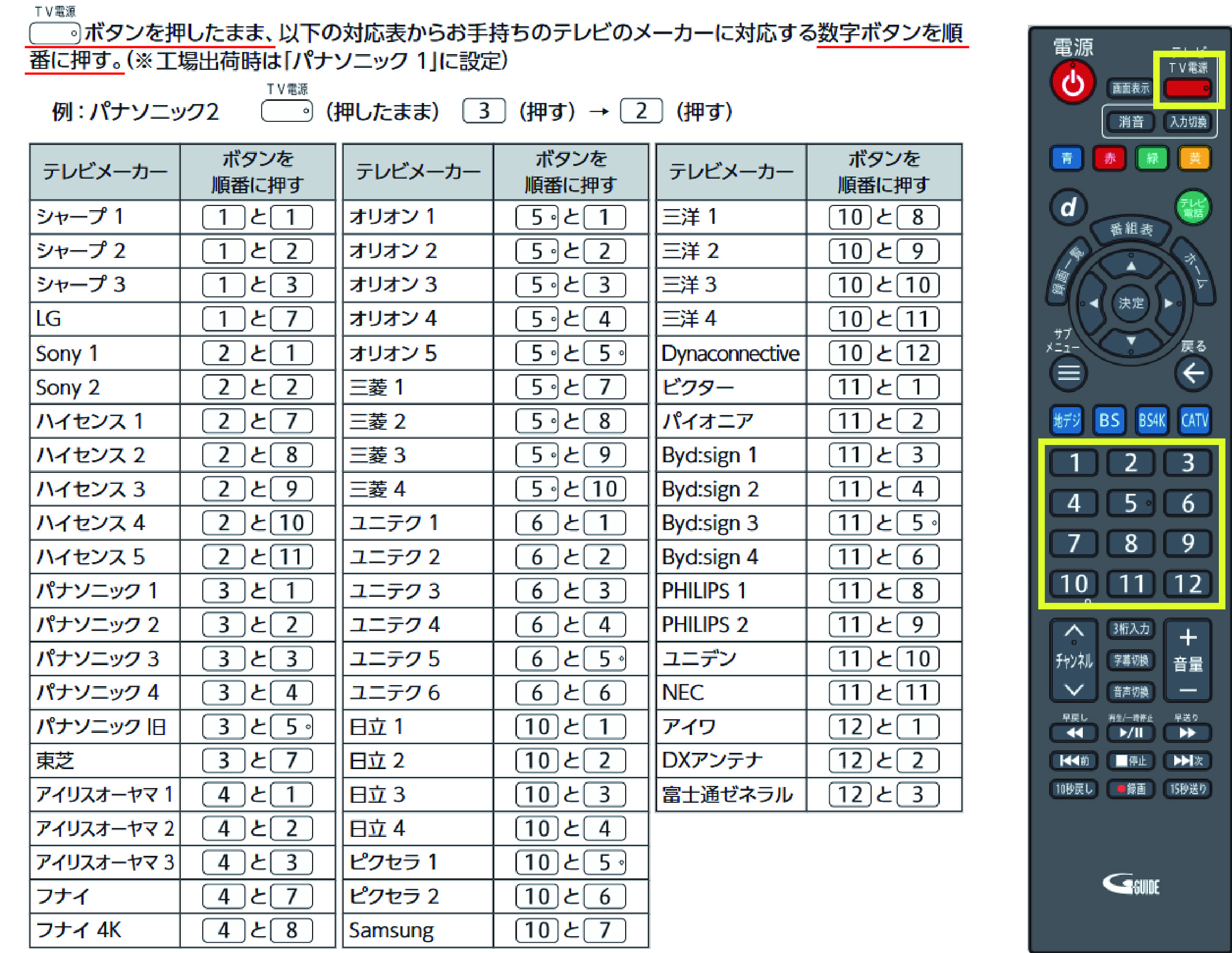
Task: Select the yellow 黄 color button
Action: tap(1195, 159)
